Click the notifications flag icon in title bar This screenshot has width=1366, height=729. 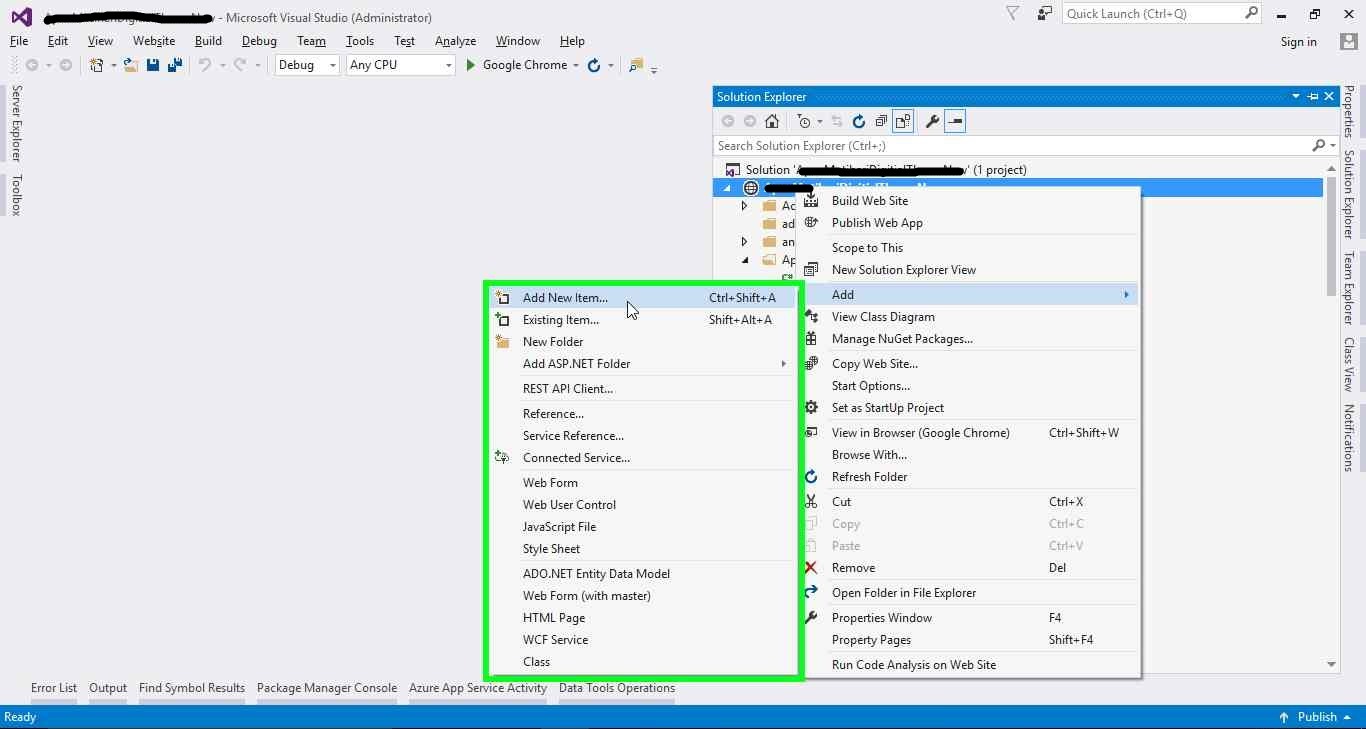pos(1013,13)
